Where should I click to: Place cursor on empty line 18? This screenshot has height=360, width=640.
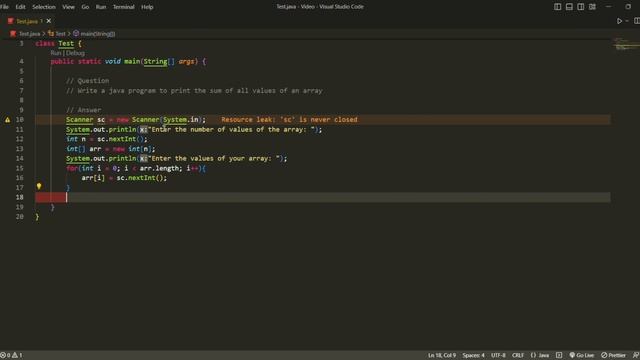click(322, 197)
